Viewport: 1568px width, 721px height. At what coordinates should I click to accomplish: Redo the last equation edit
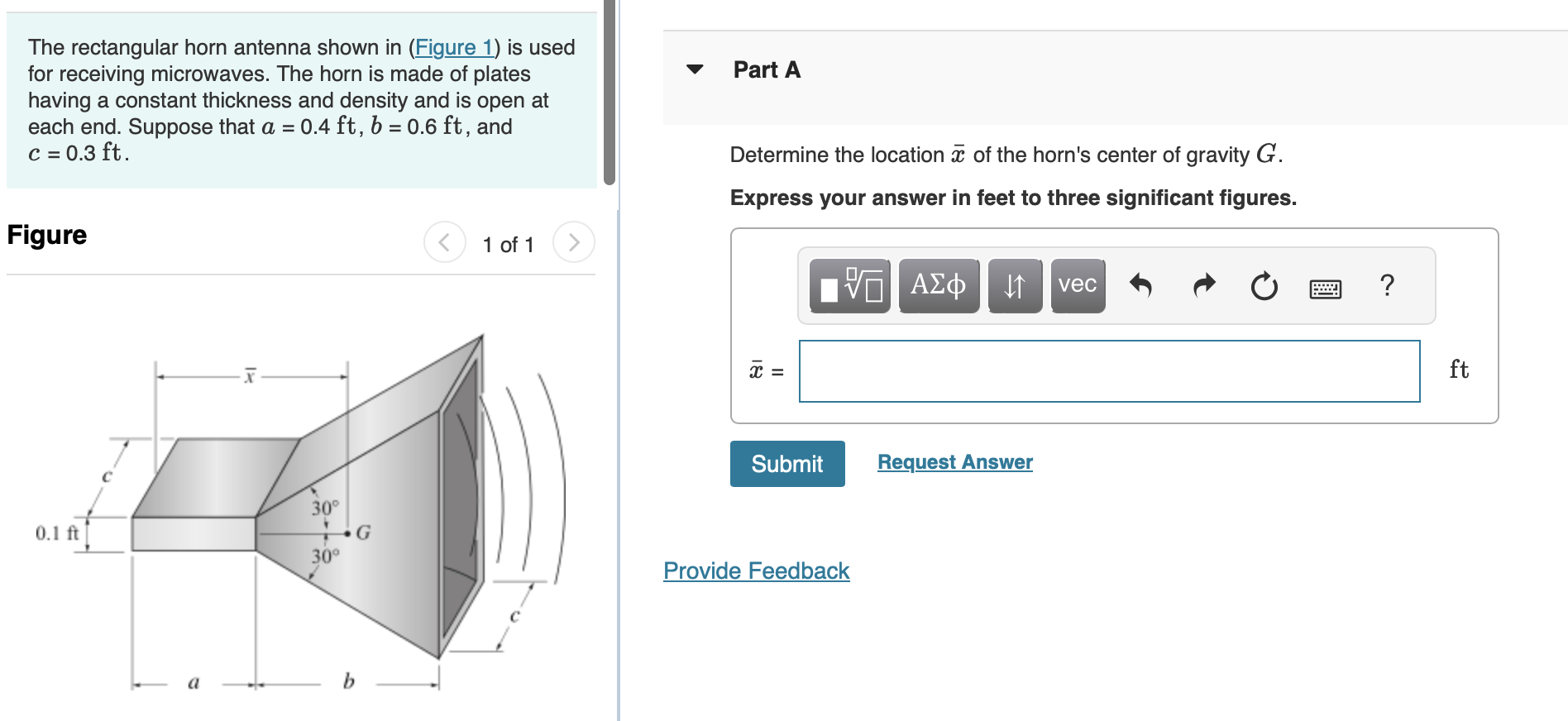coord(1203,285)
